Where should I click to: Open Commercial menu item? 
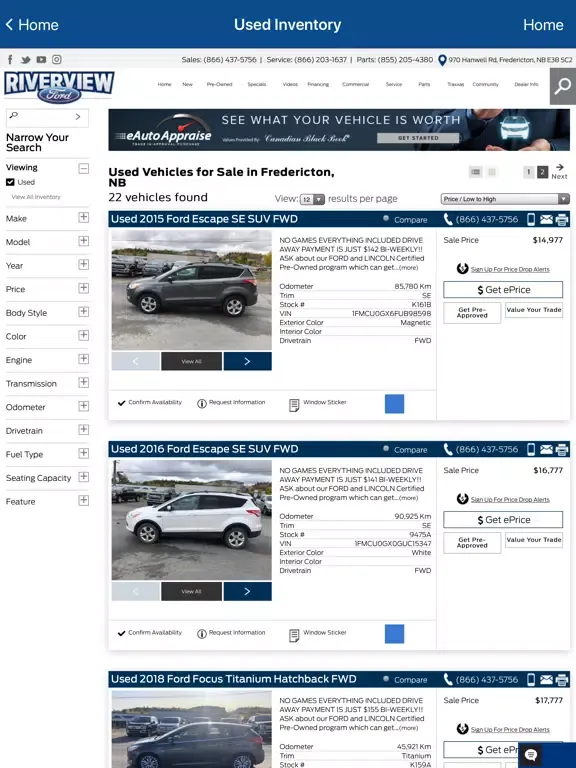[x=356, y=84]
